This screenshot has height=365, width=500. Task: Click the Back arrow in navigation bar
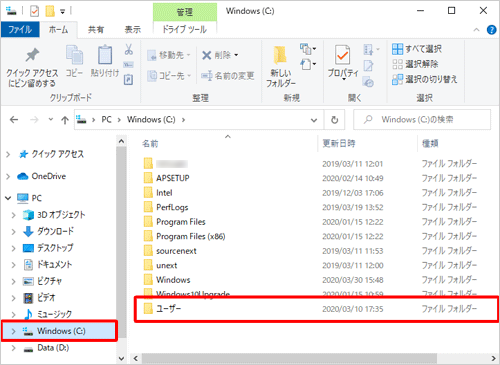(x=14, y=120)
